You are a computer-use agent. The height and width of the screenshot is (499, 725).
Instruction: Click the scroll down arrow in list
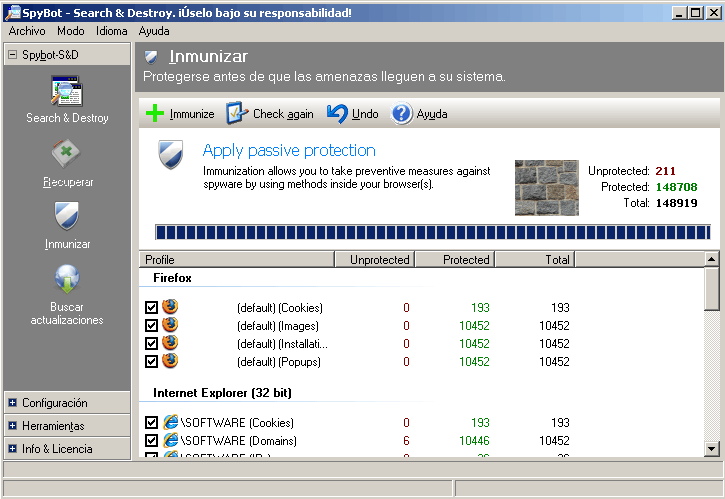click(x=712, y=449)
